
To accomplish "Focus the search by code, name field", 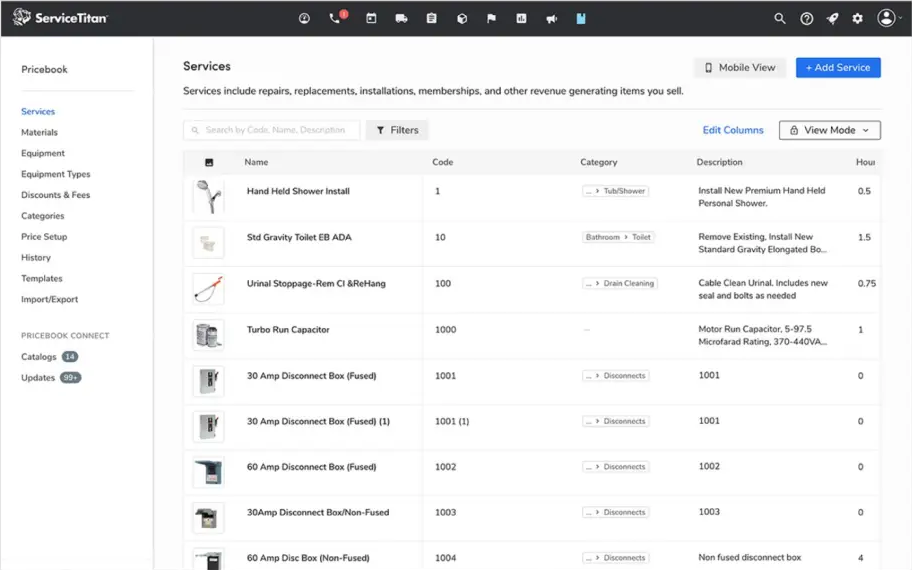I will click(272, 130).
